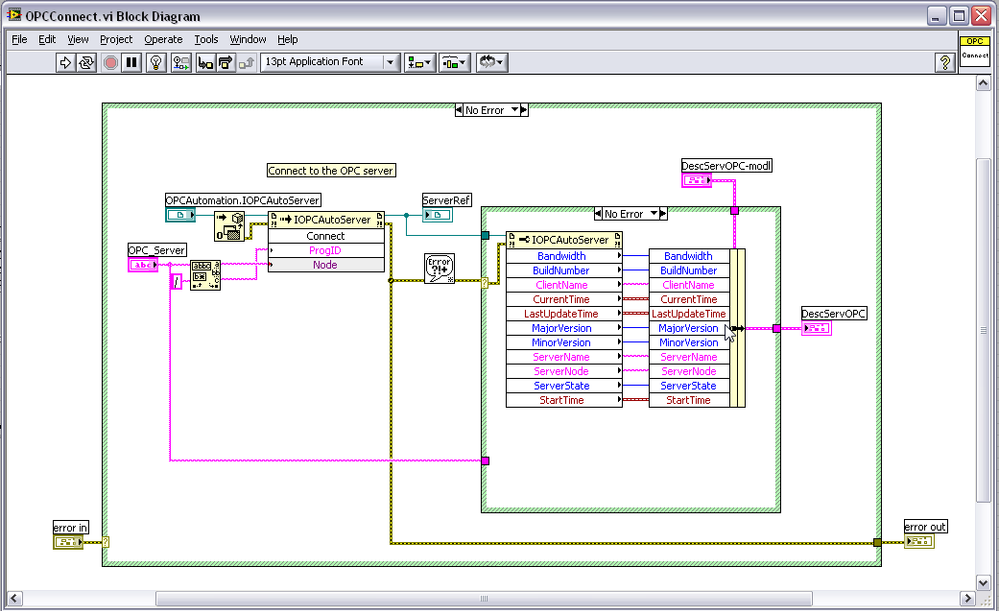Click the IOPCAutoServer property node header

pos(564,240)
